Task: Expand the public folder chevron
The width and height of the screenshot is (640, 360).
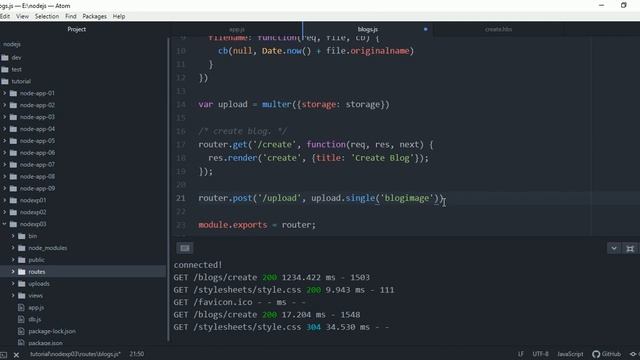Action: point(13,260)
